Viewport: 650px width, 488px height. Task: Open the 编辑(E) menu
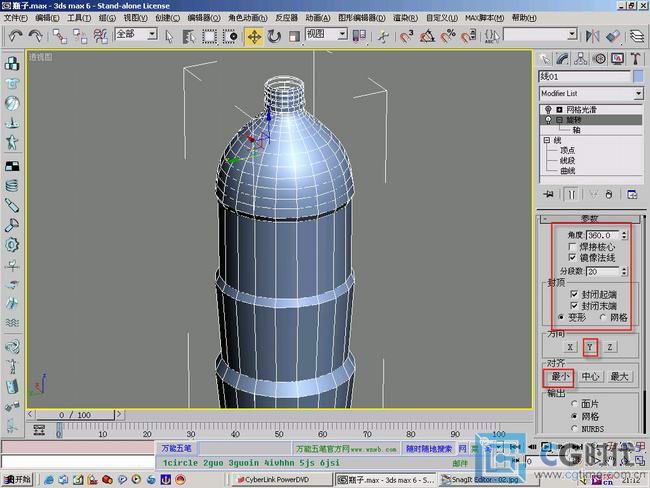tap(47, 18)
